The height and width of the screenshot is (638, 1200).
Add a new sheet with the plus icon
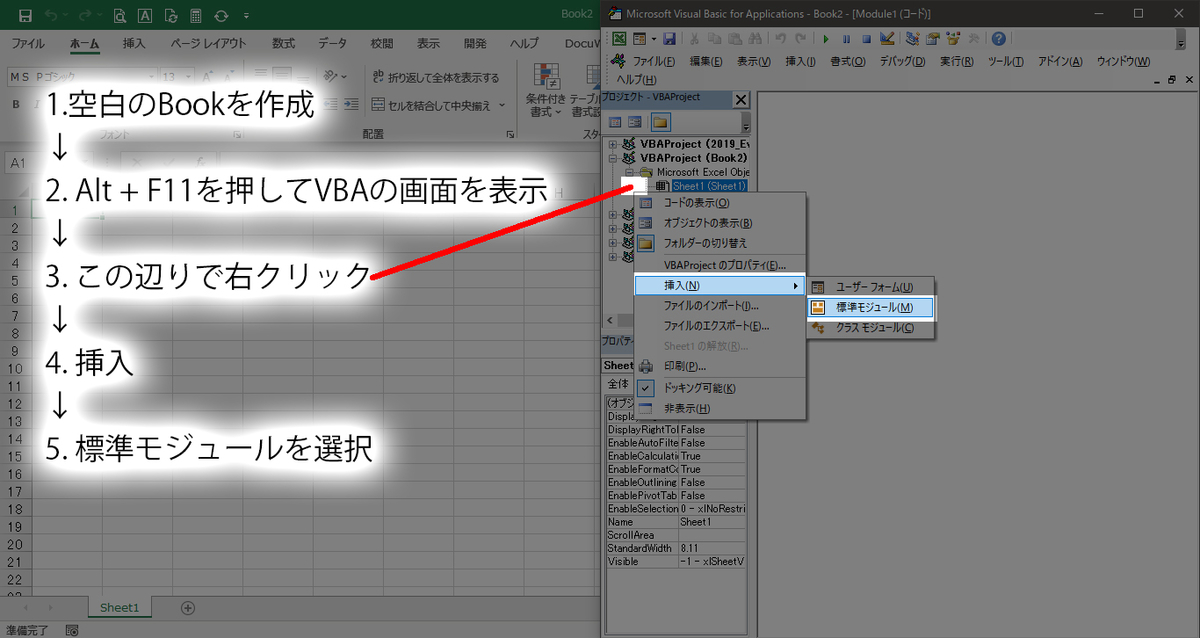click(187, 607)
